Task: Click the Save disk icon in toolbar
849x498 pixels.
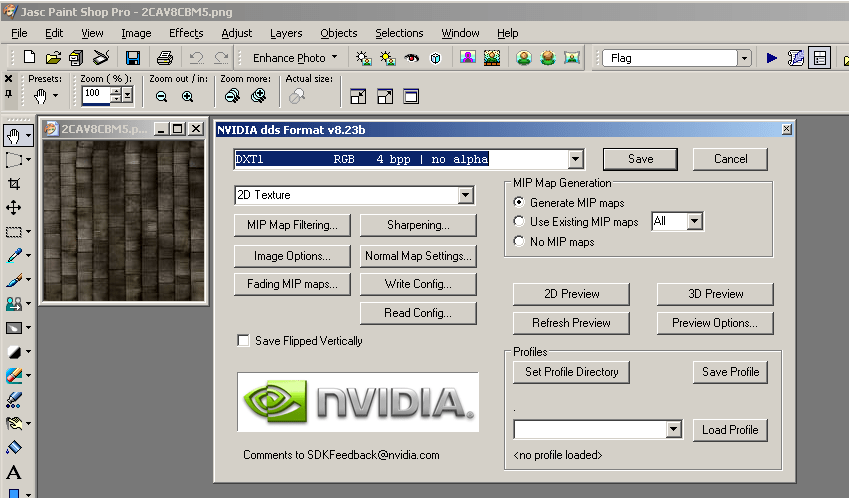Action: 133,58
